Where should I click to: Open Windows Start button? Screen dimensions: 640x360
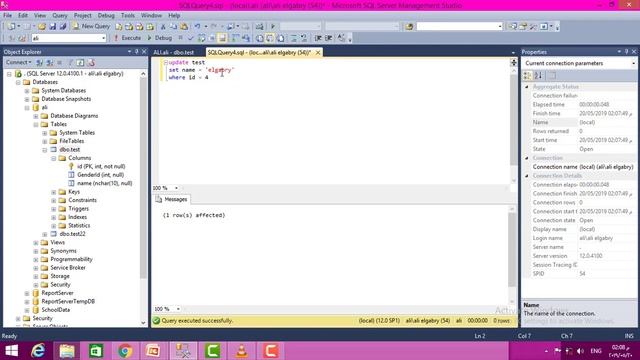tap(11, 351)
